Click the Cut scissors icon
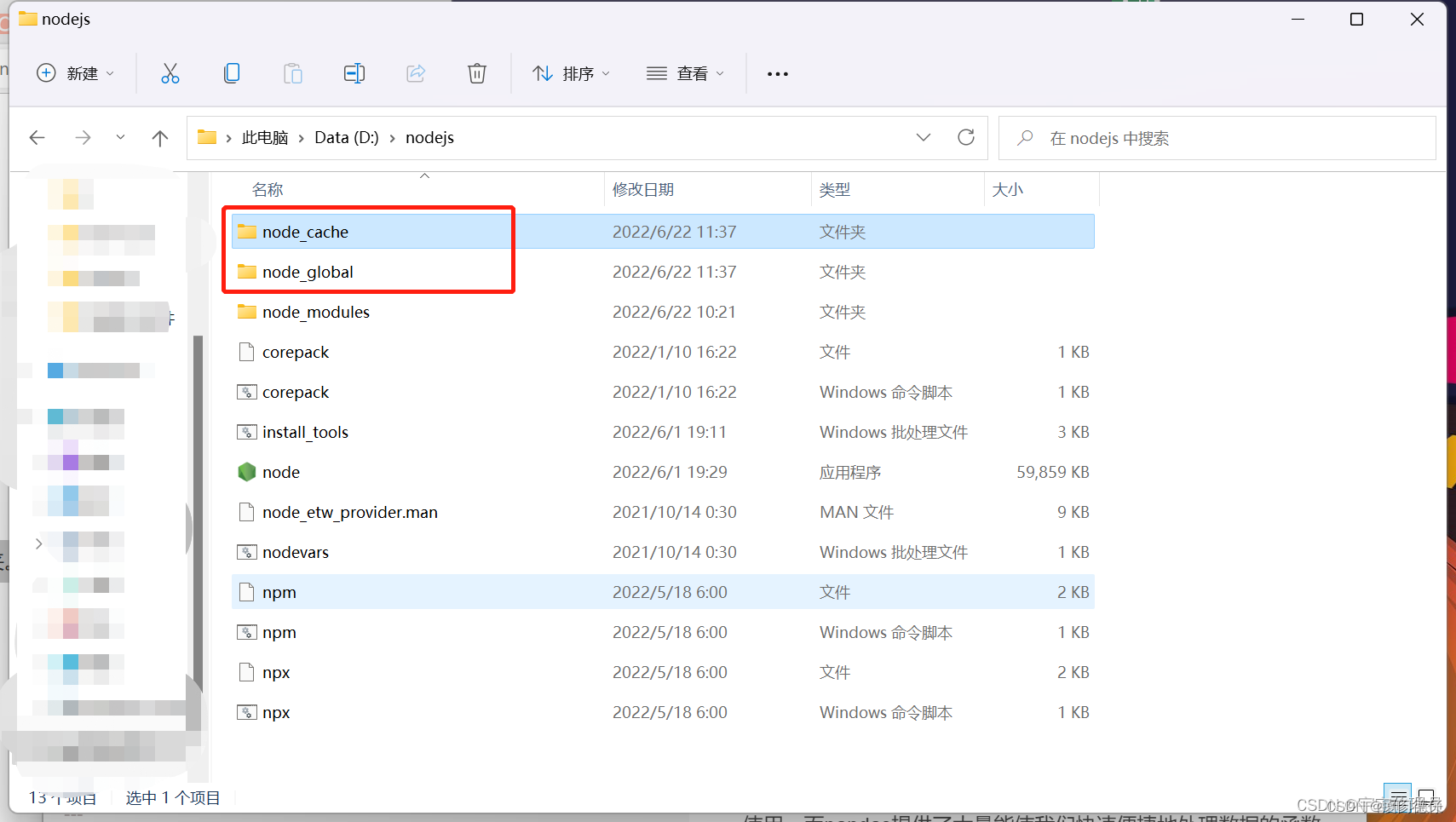 point(170,73)
